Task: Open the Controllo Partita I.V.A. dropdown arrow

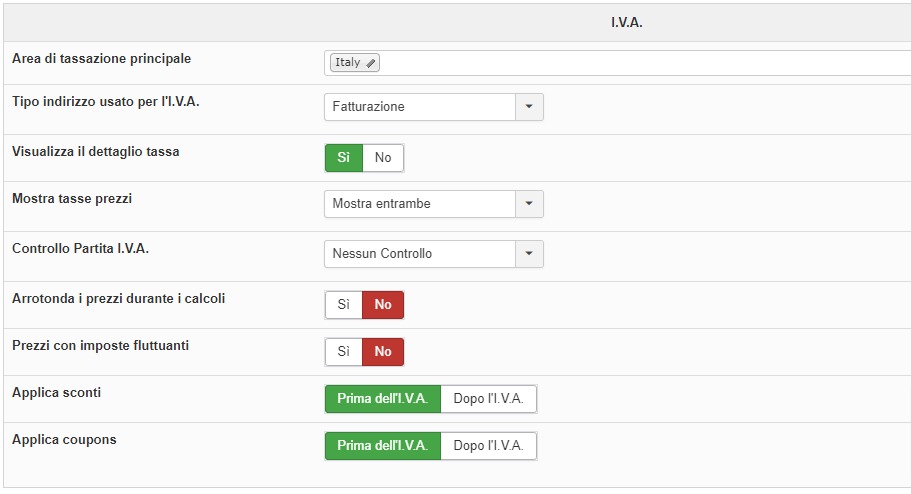Action: click(529, 254)
